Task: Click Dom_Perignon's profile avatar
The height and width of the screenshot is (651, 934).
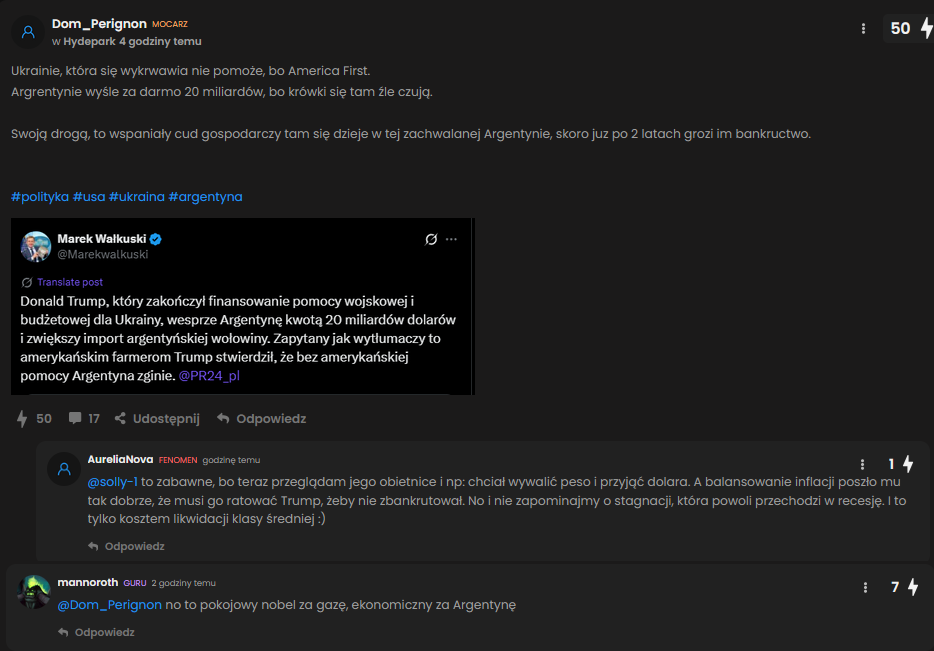Action: click(28, 32)
